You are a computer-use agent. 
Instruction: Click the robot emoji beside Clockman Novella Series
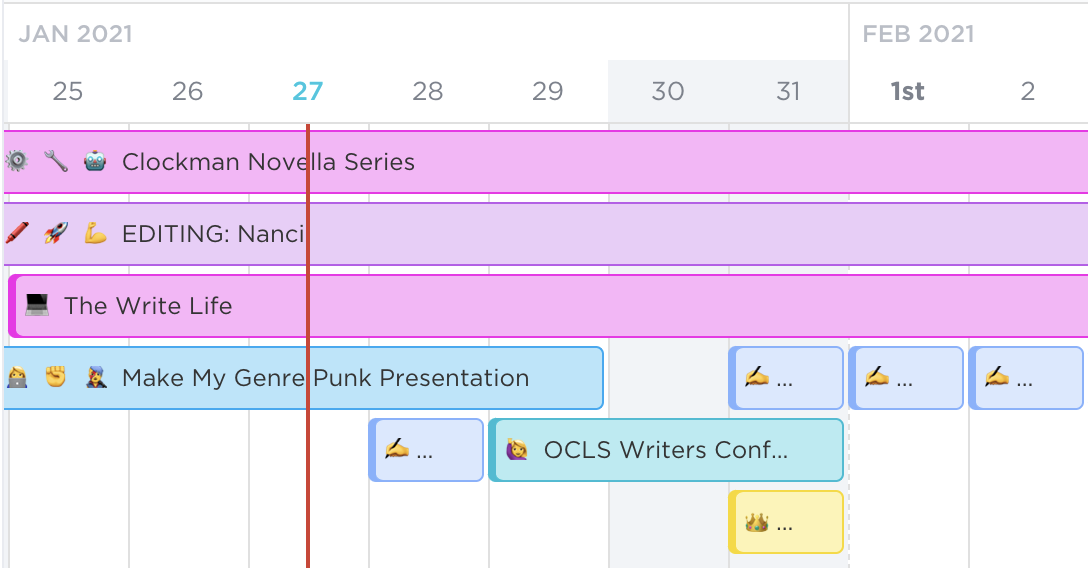click(x=95, y=162)
